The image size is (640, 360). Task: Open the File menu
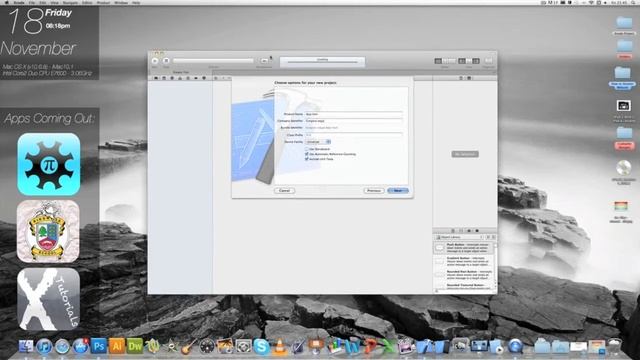tap(31, 2)
